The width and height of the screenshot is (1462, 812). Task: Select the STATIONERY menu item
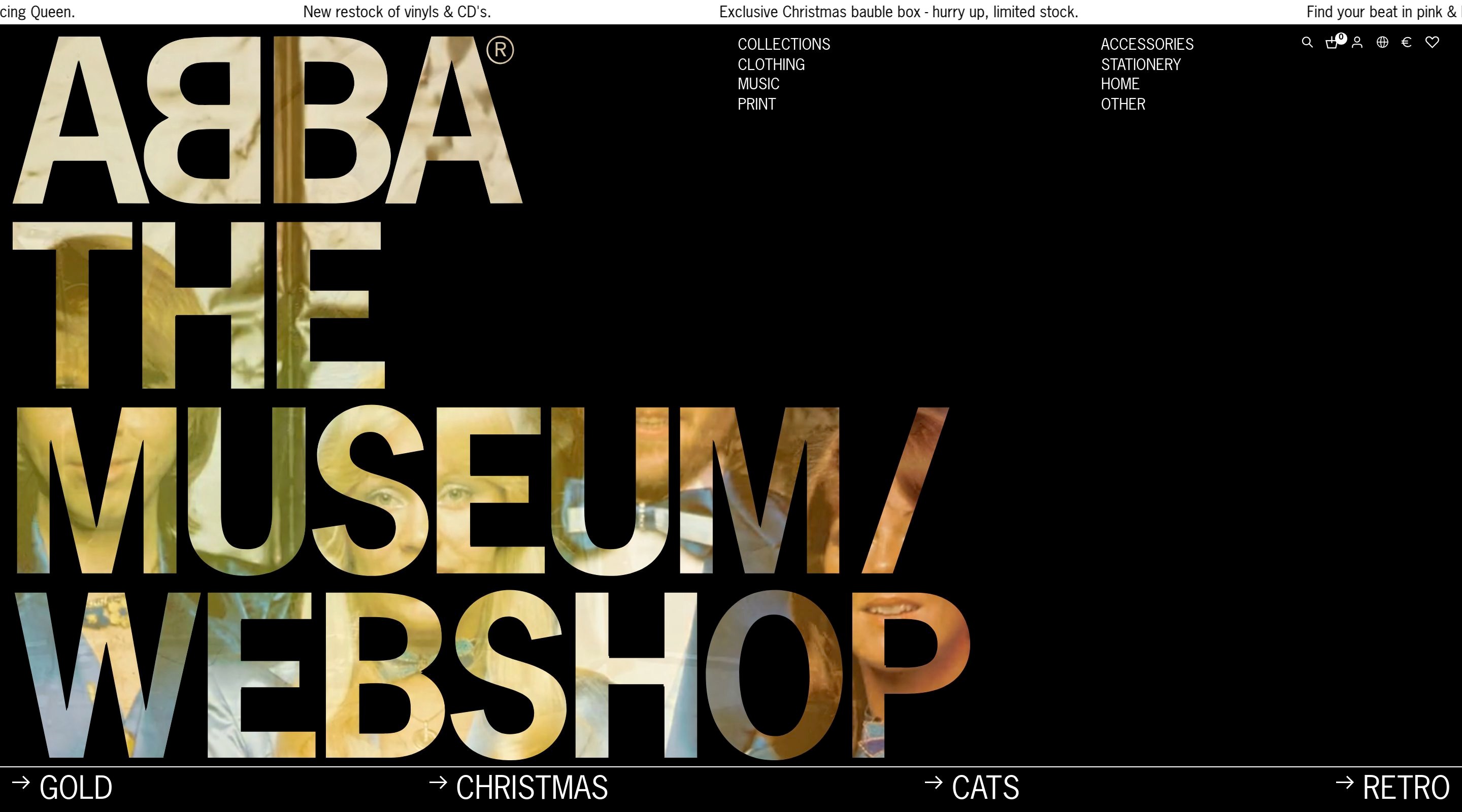[1141, 64]
